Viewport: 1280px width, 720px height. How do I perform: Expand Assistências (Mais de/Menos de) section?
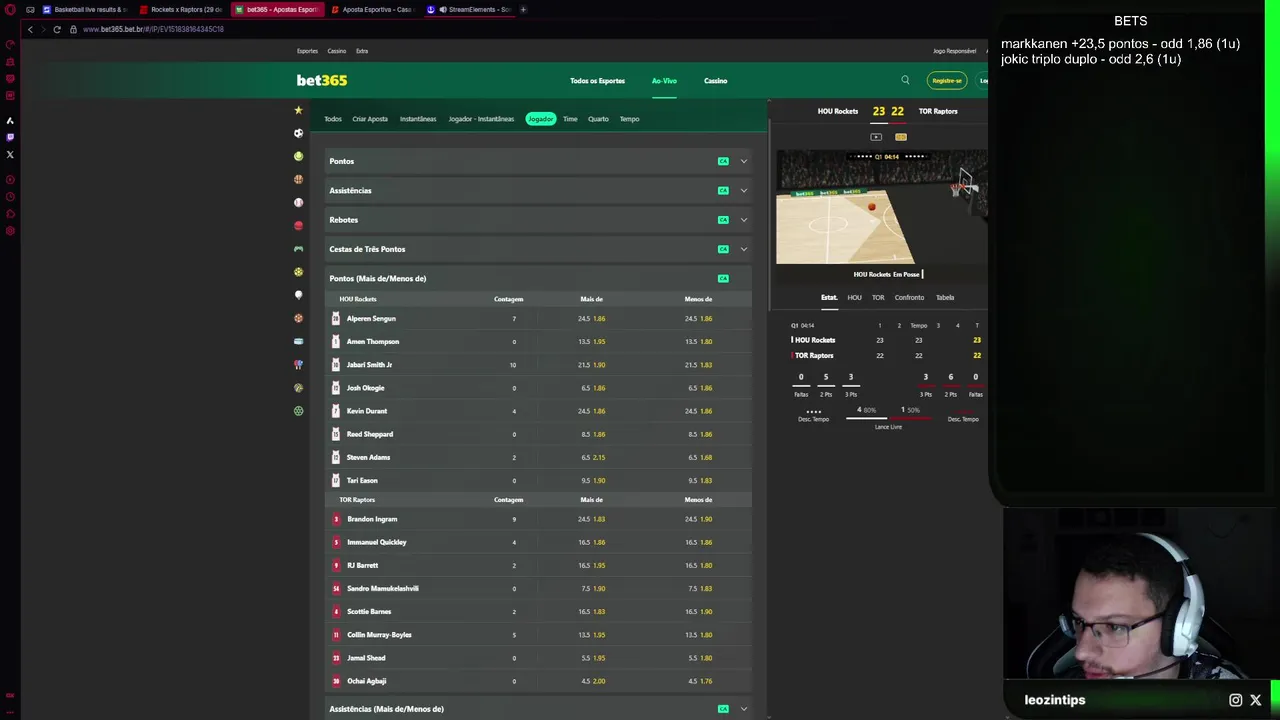pyautogui.click(x=538, y=708)
